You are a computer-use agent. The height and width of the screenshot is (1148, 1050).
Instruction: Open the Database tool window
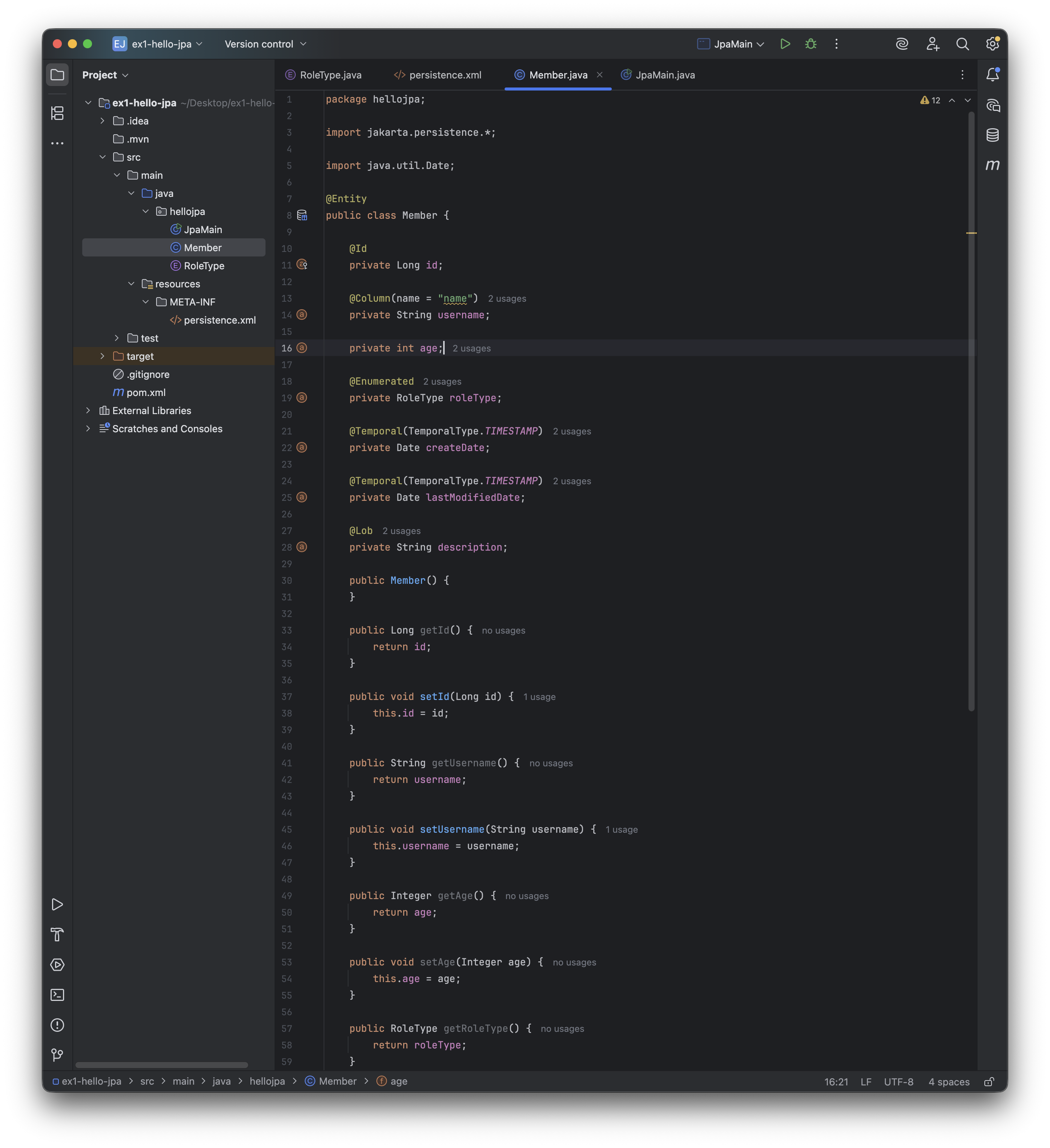[x=993, y=135]
